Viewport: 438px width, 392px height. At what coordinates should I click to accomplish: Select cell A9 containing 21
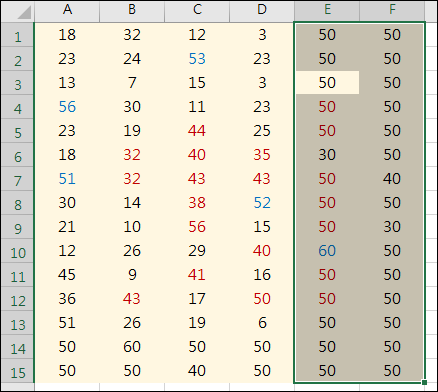[x=67, y=227]
